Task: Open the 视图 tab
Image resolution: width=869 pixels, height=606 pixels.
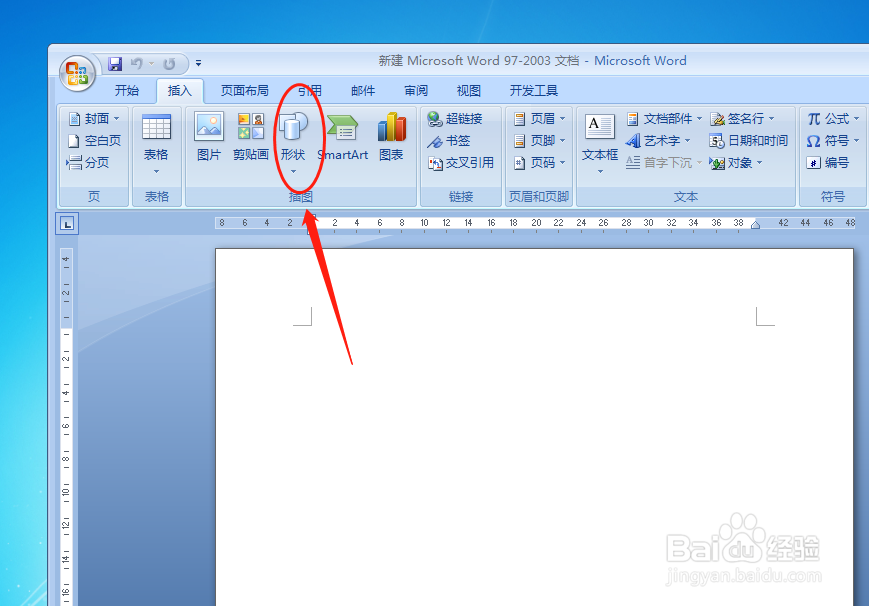Action: coord(468,90)
